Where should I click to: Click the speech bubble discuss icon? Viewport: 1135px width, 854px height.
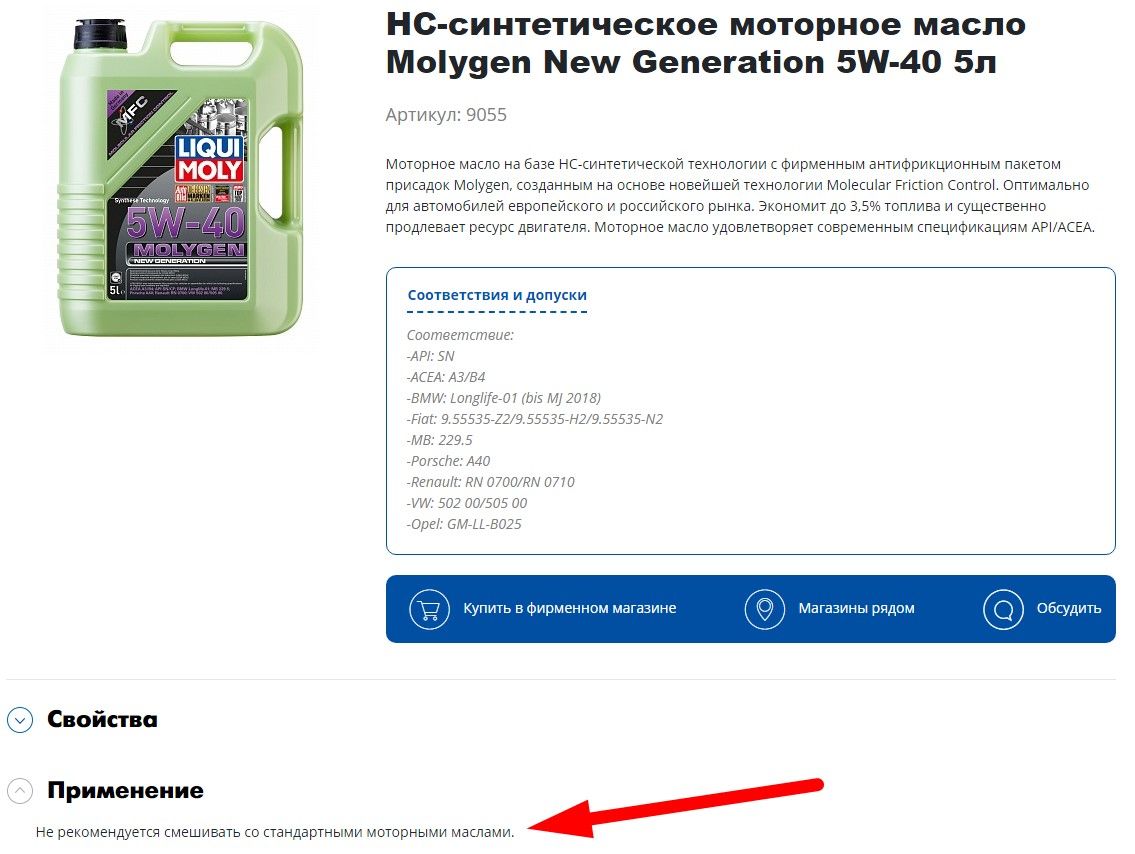click(1003, 609)
